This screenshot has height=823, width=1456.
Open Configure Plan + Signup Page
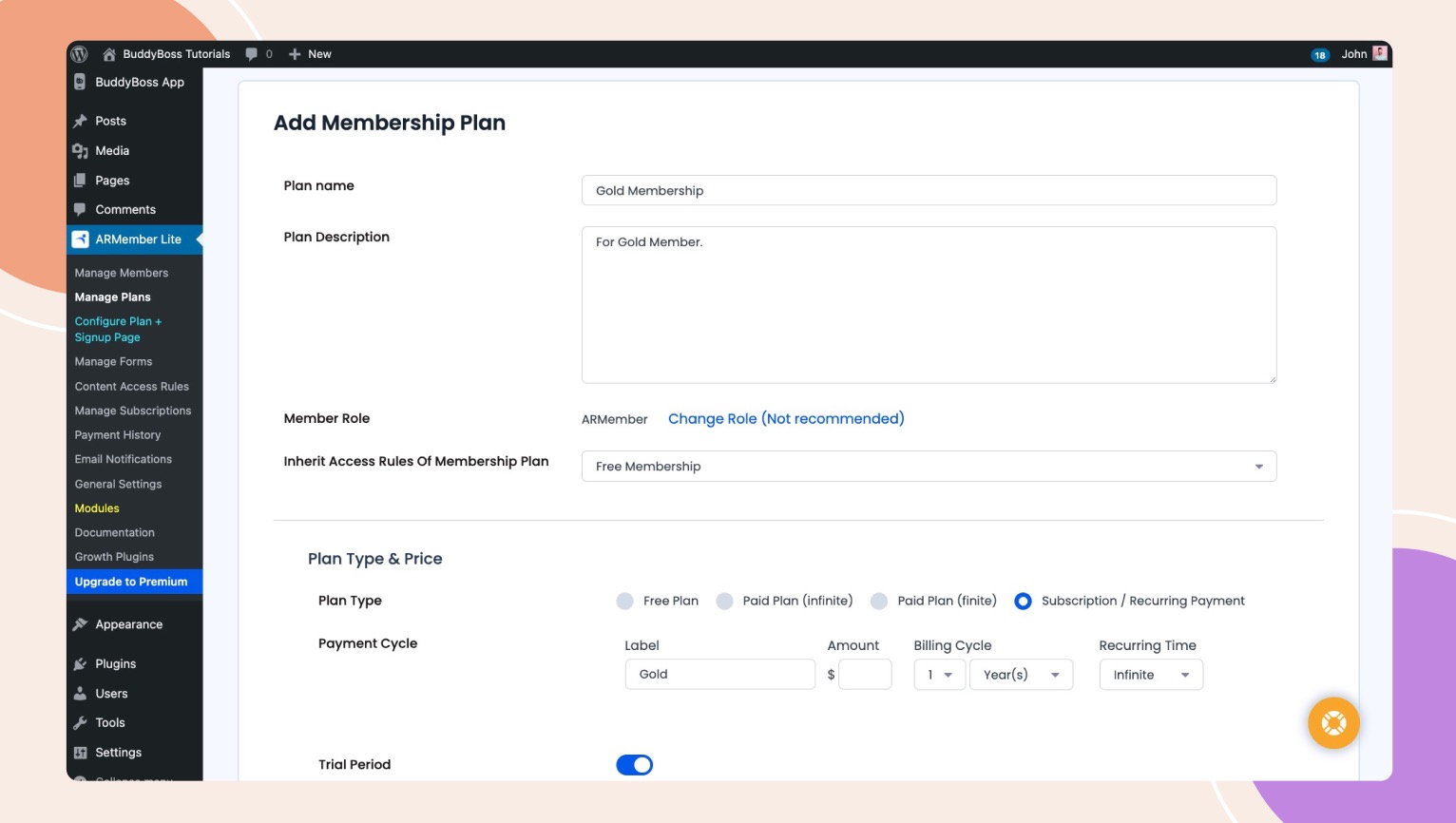coord(119,329)
